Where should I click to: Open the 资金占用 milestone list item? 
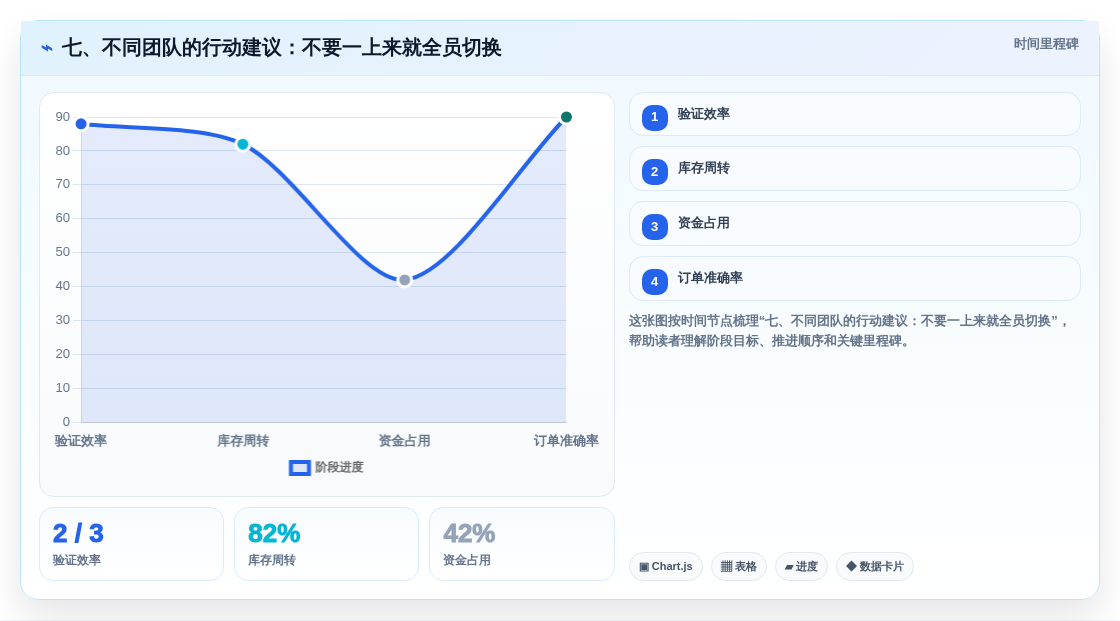coord(854,224)
